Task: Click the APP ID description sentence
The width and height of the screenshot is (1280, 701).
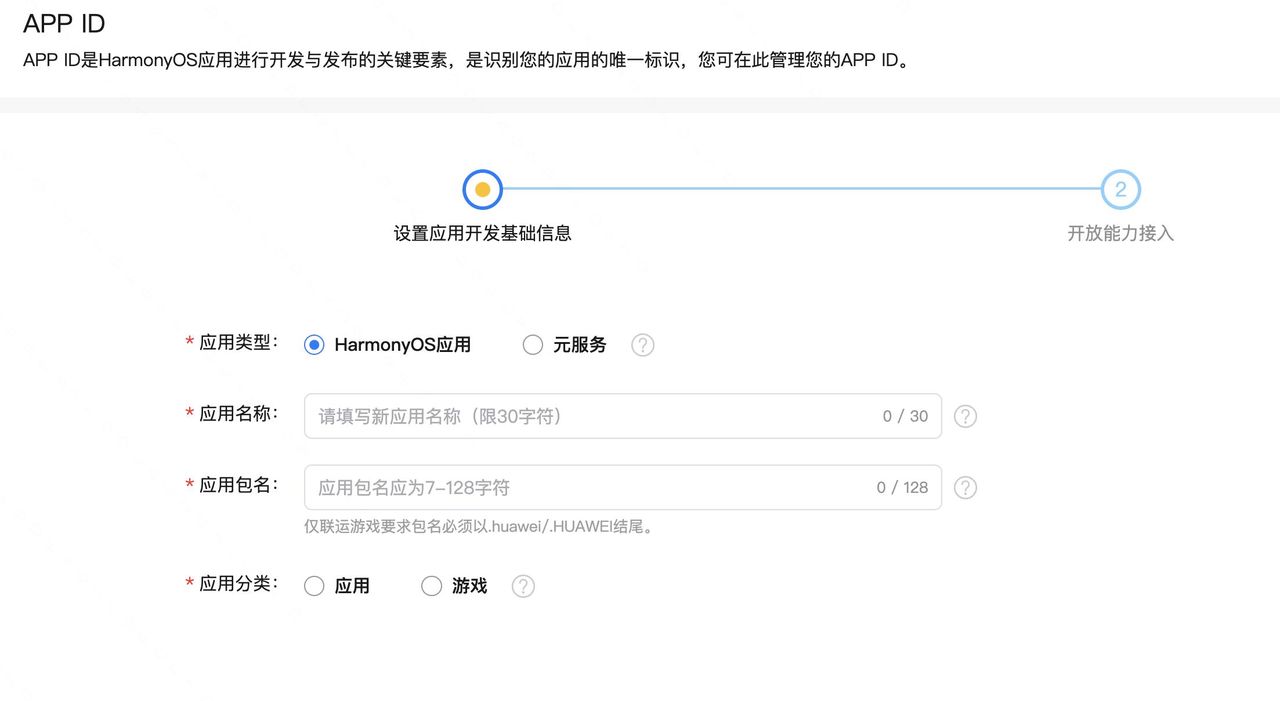Action: [x=466, y=60]
